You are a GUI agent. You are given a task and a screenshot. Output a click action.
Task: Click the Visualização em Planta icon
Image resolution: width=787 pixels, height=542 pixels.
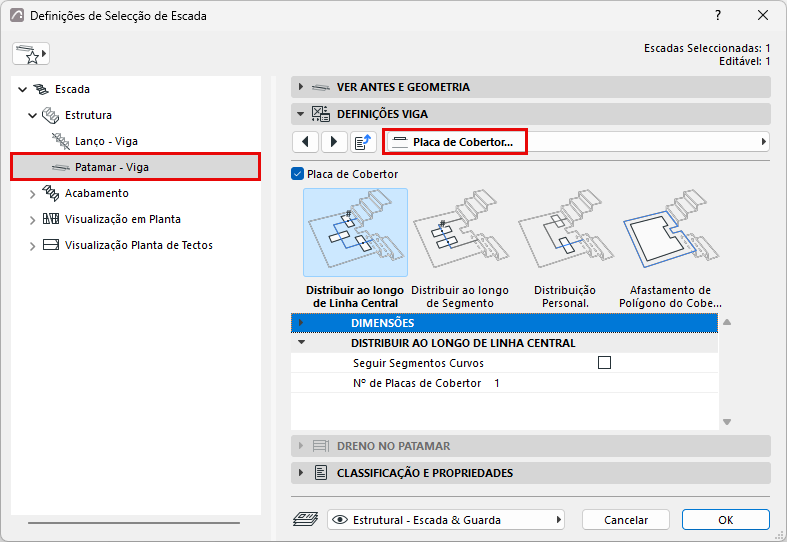coord(51,219)
